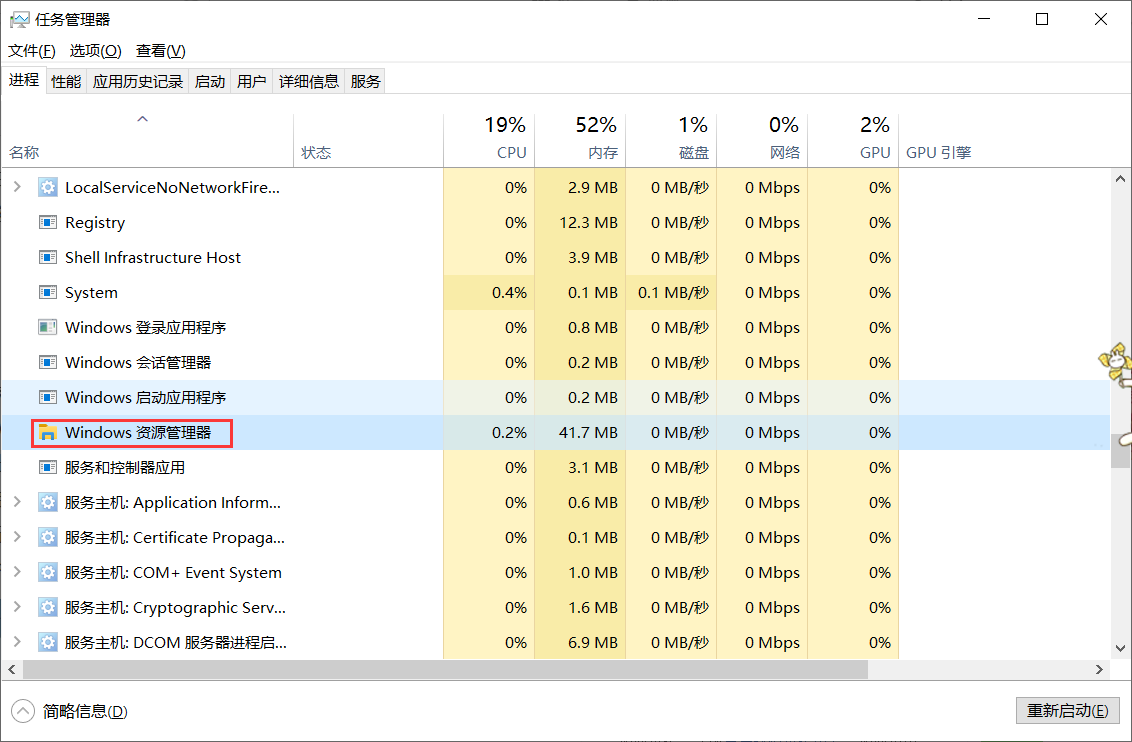Sort by the 网络 column header
1132x742 pixels.
coord(762,141)
